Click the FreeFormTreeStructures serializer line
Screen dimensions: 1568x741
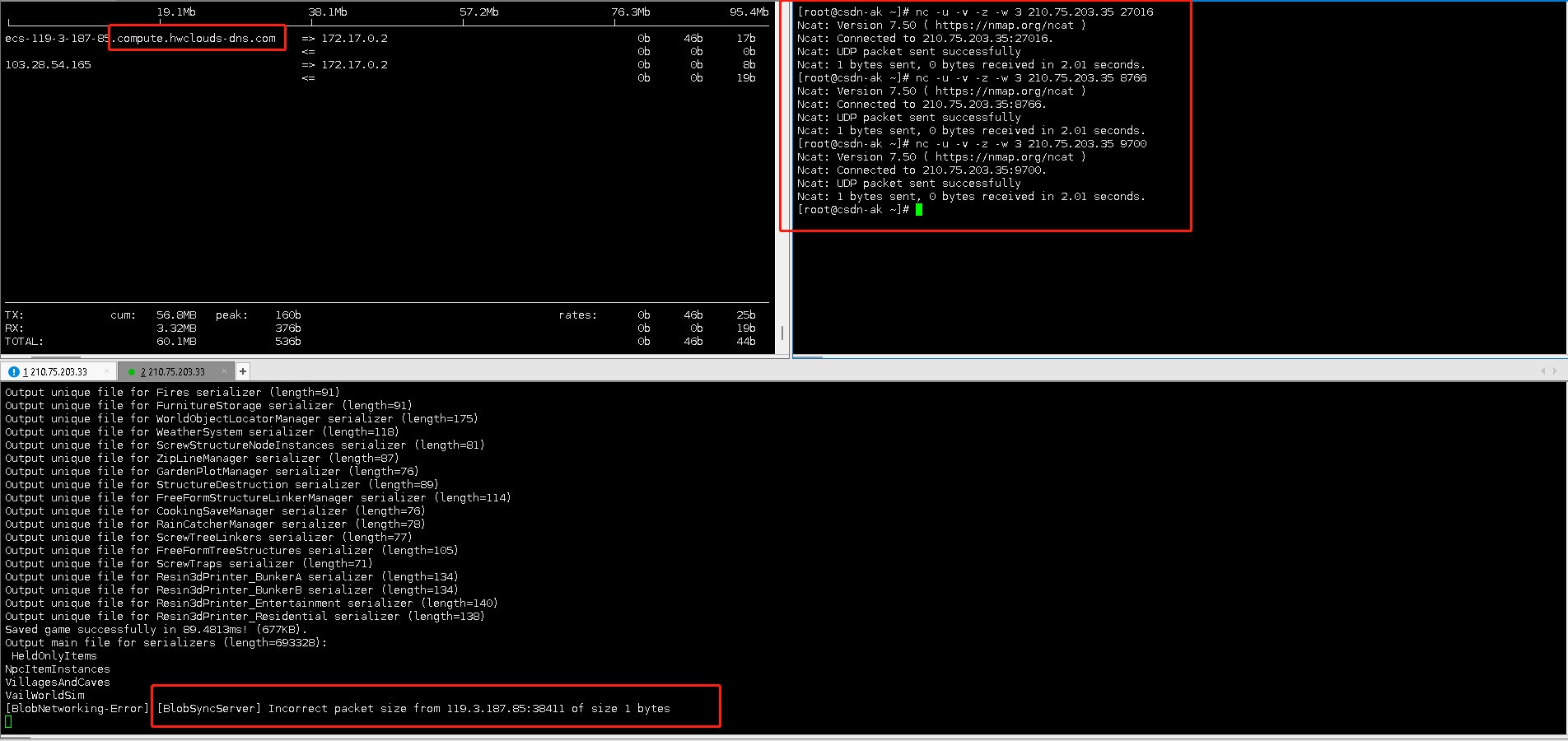click(x=231, y=550)
